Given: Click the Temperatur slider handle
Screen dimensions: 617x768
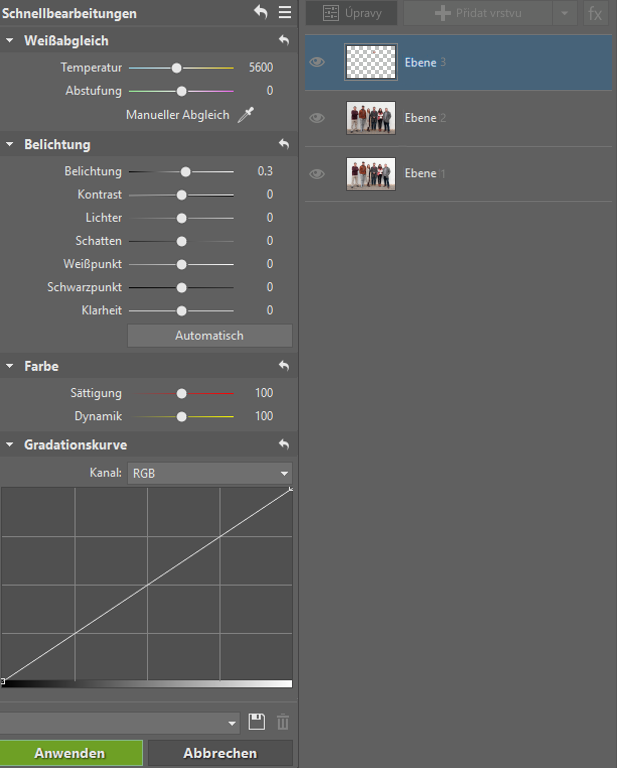Looking at the screenshot, I should (177, 68).
